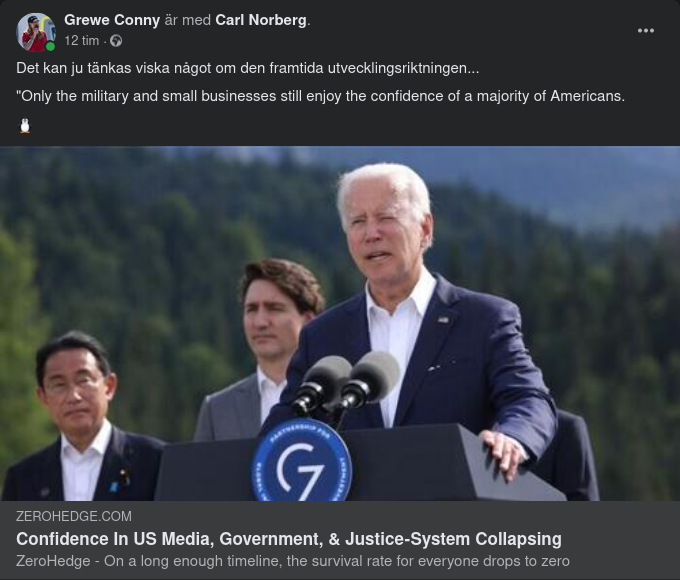The image size is (680, 580).
Task: Select the penguin emoji in the post
Action: (25, 126)
